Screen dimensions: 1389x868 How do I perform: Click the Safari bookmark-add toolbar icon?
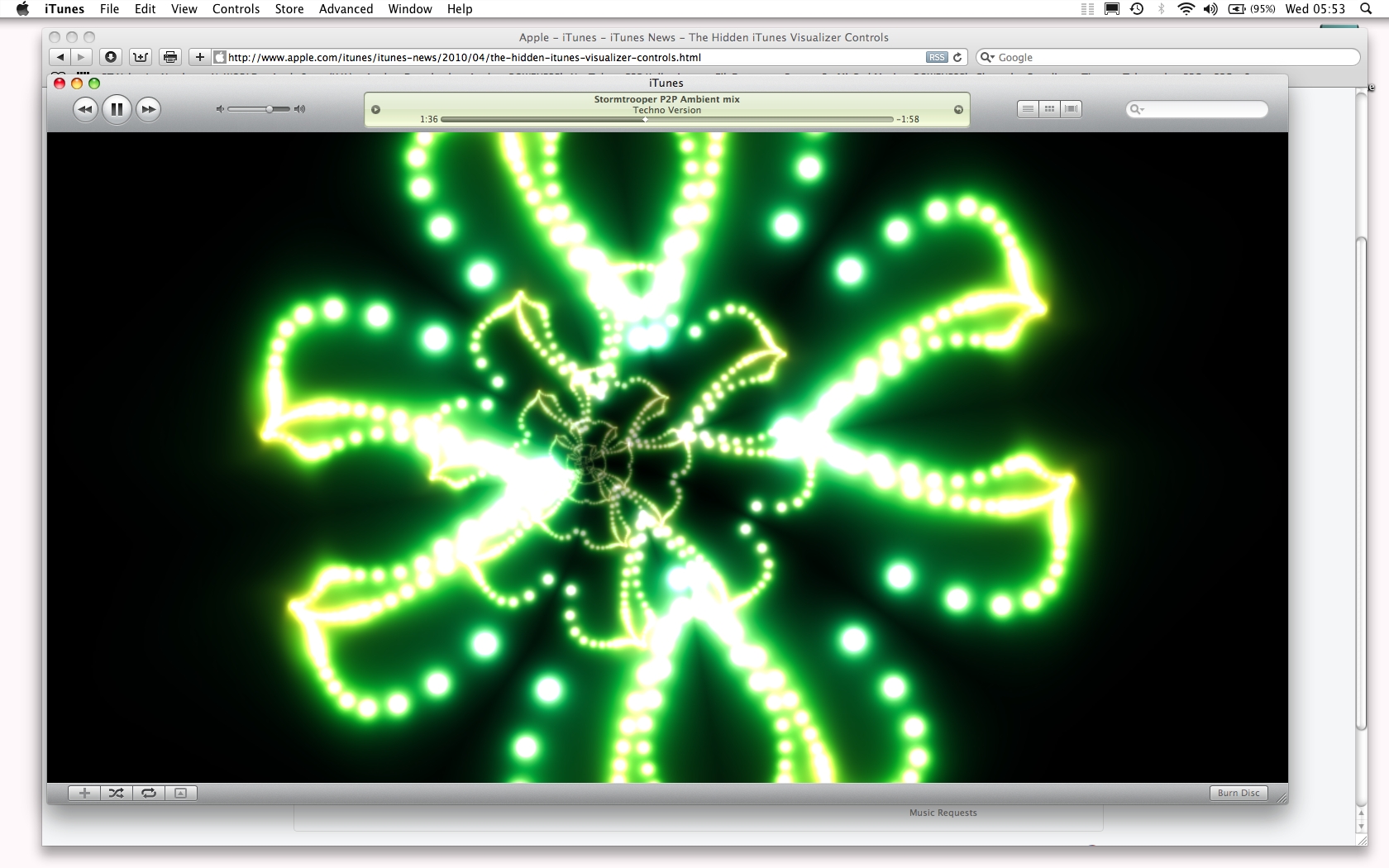pyautogui.click(x=141, y=57)
